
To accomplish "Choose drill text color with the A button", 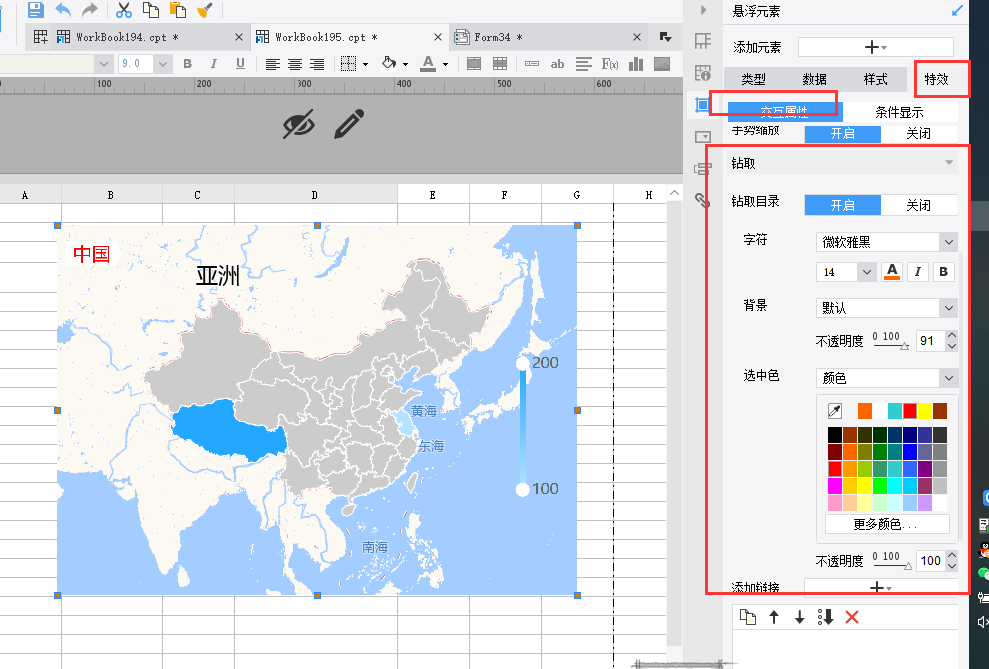I will pos(891,272).
